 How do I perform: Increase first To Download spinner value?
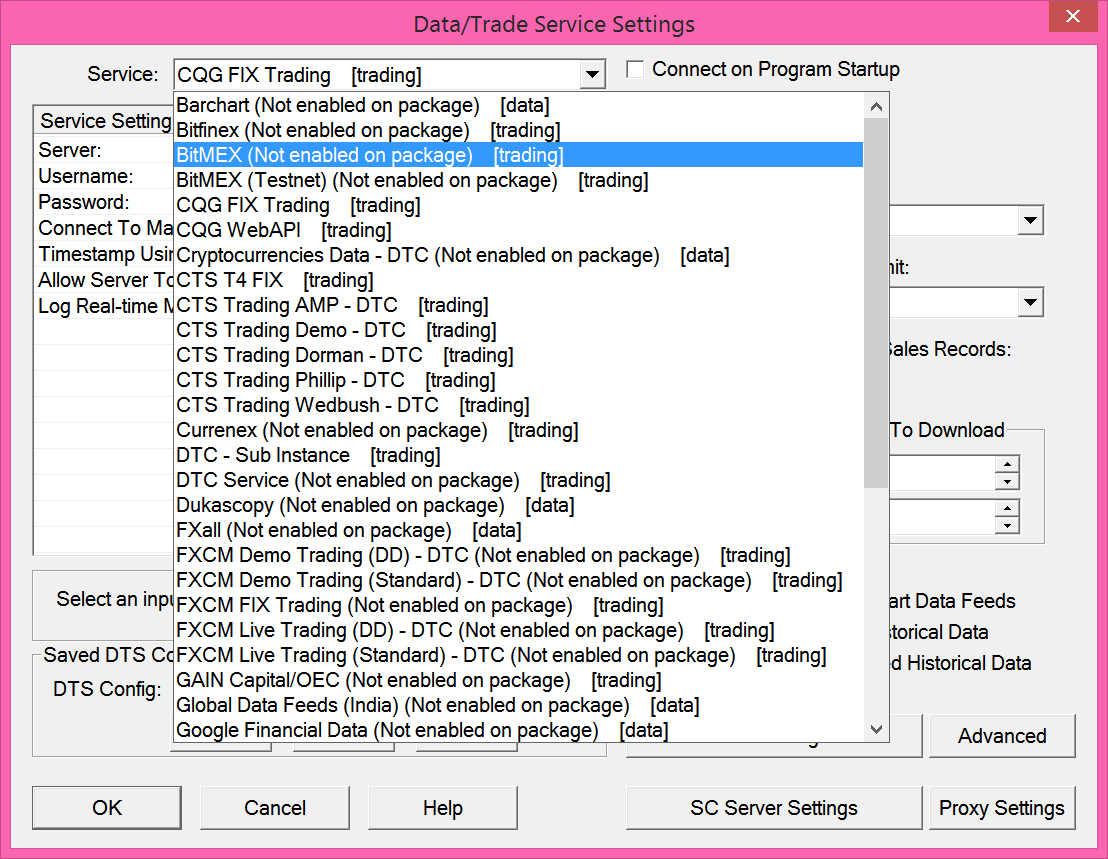pyautogui.click(x=1007, y=464)
